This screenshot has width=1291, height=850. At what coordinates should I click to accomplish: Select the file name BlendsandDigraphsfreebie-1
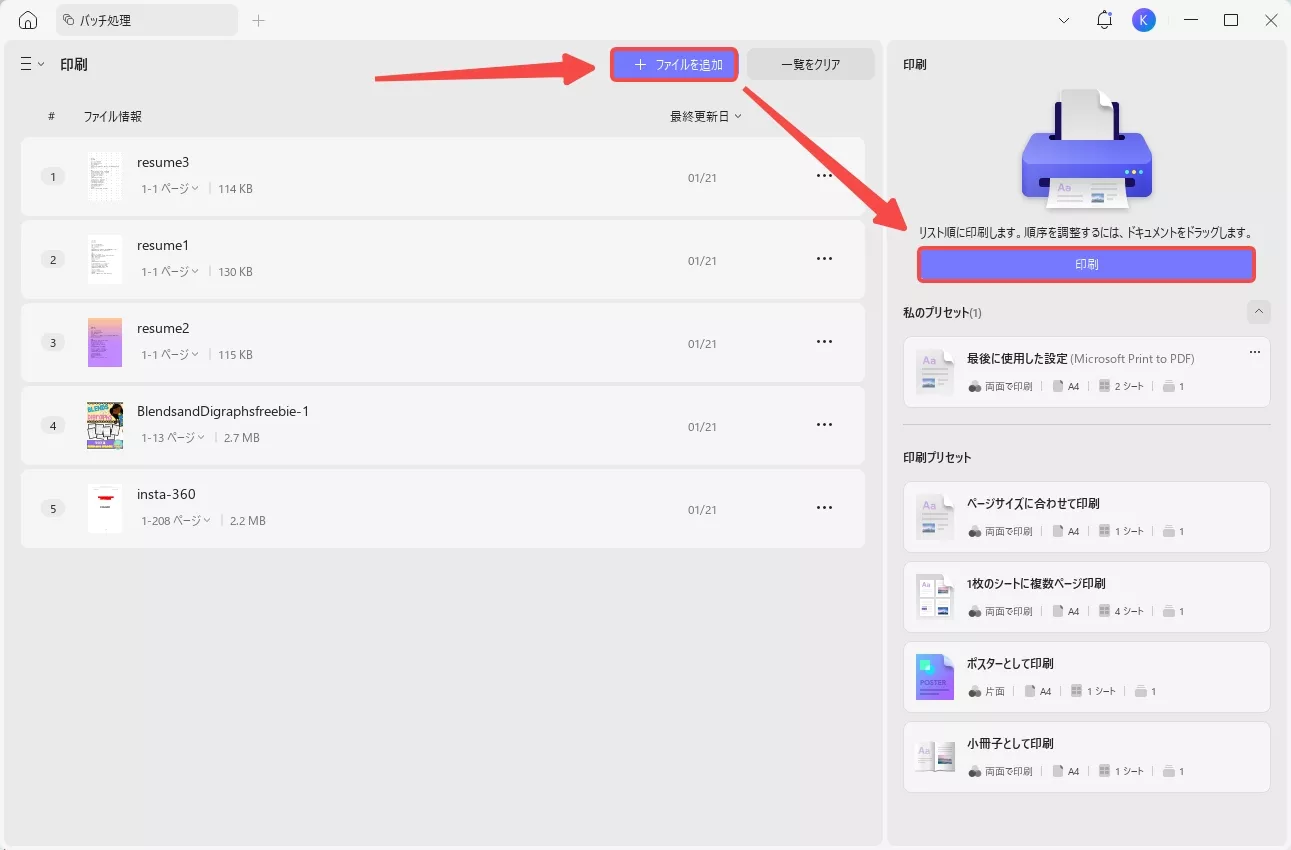coord(223,411)
